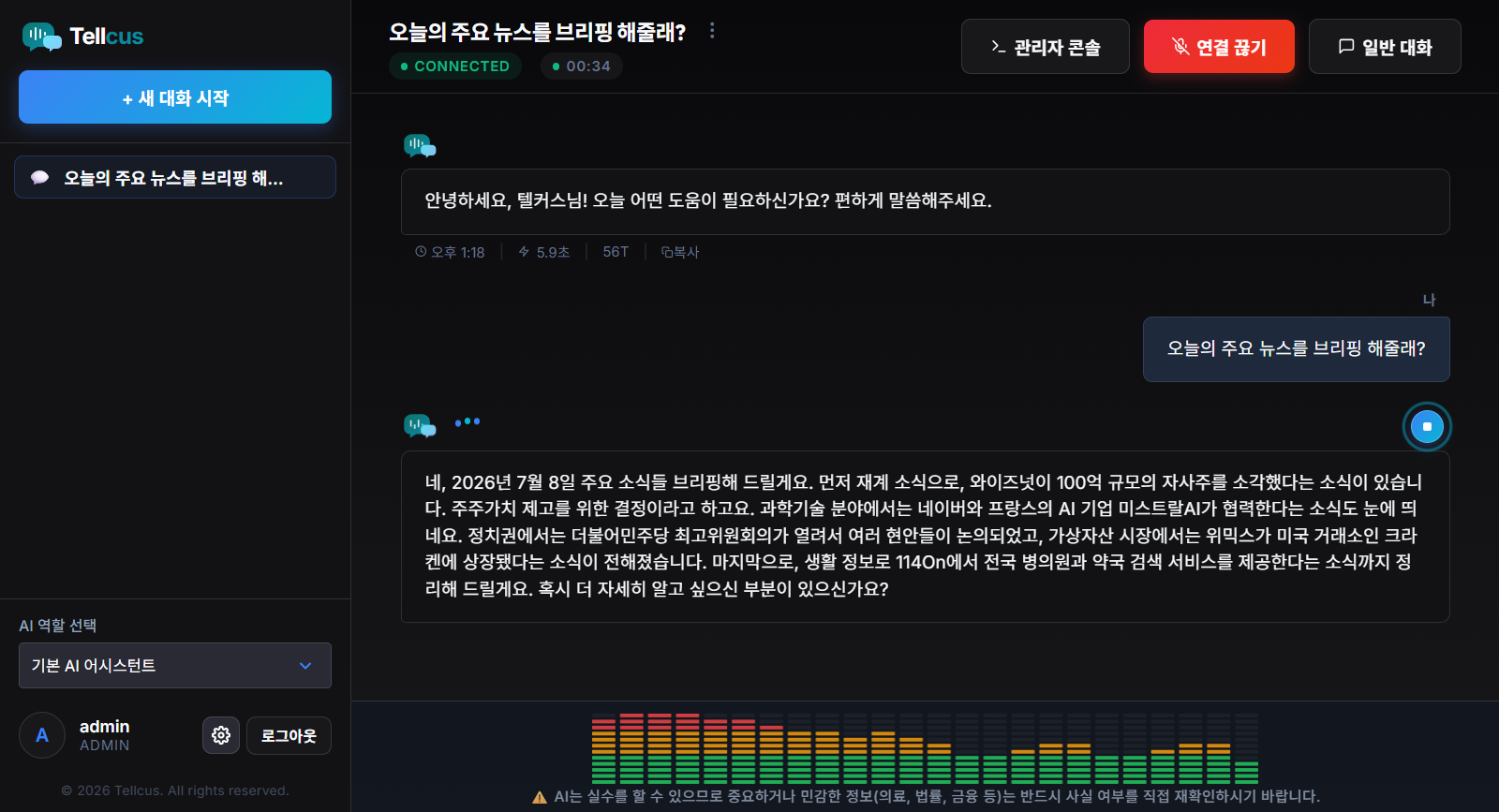The width and height of the screenshot is (1499, 812).
Task: Click the admin avatar circle A
Action: (42, 735)
